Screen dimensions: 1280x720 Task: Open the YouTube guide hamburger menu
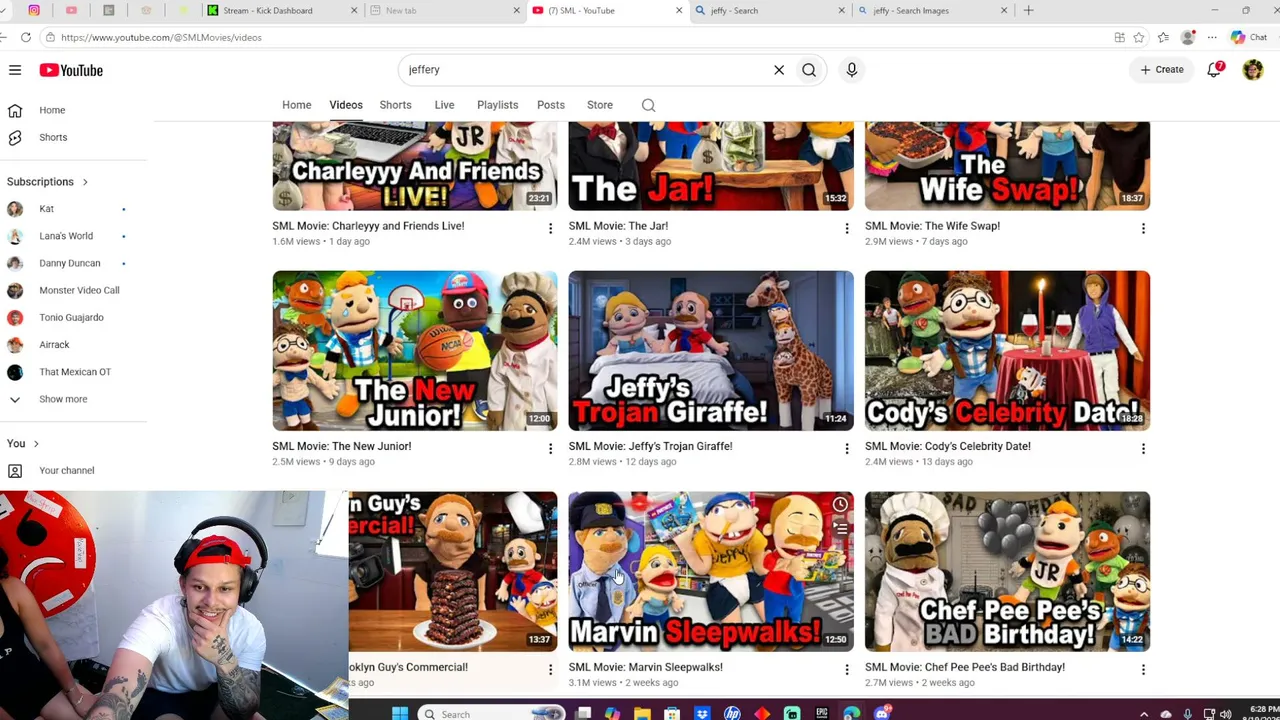15,70
